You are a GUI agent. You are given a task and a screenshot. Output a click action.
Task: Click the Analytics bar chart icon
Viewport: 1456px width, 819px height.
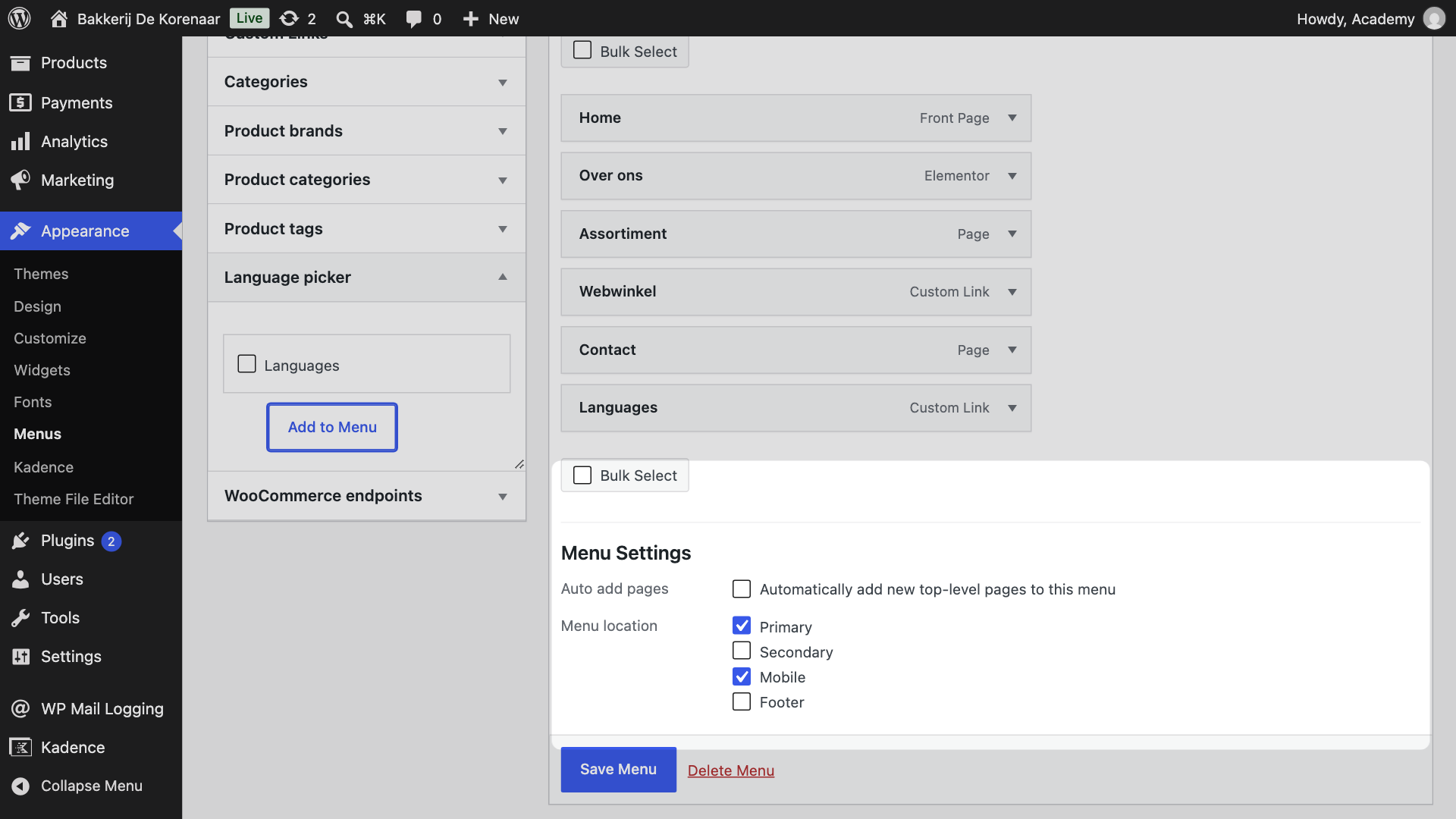20,141
